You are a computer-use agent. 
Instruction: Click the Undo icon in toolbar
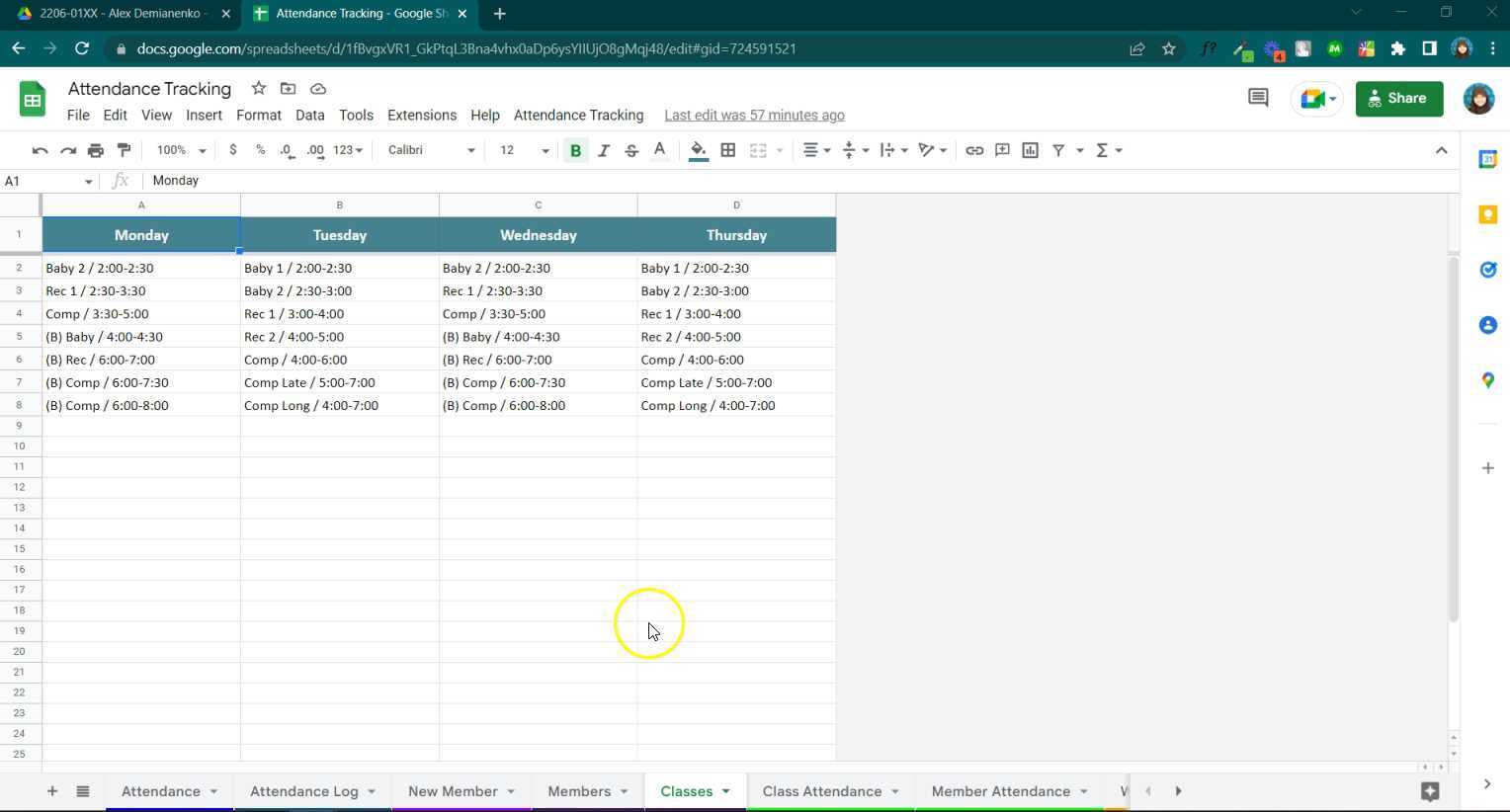pyautogui.click(x=40, y=150)
